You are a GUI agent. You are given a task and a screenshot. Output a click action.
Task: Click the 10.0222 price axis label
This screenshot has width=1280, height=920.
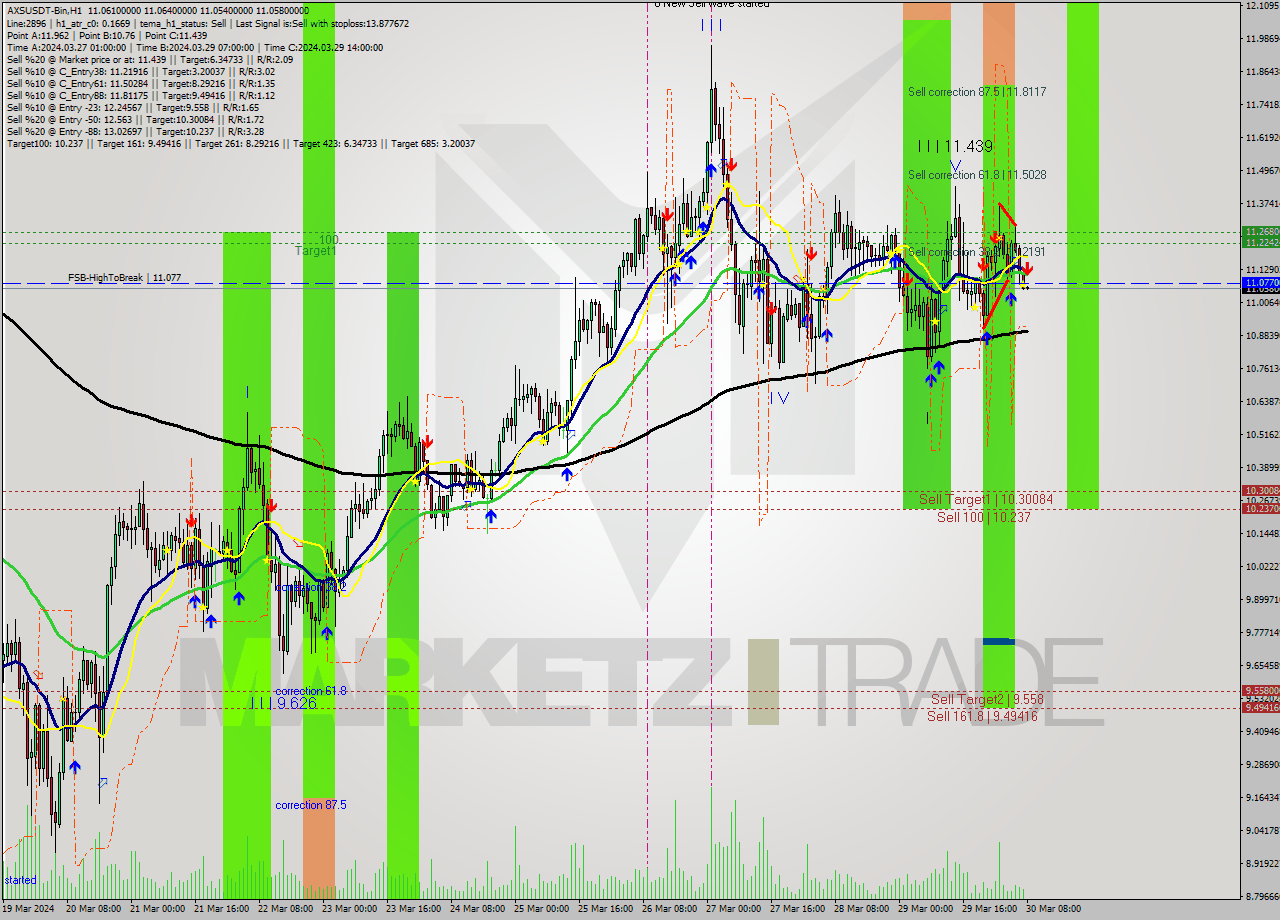tap(1262, 567)
